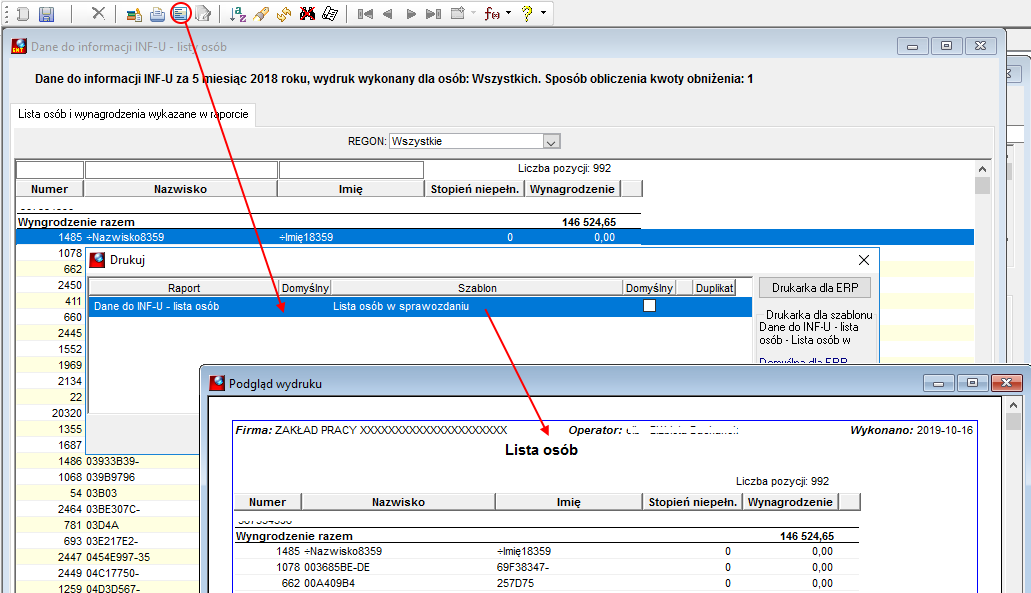
Task: Open the REGON Wszystkie dropdown
Action: 551,141
